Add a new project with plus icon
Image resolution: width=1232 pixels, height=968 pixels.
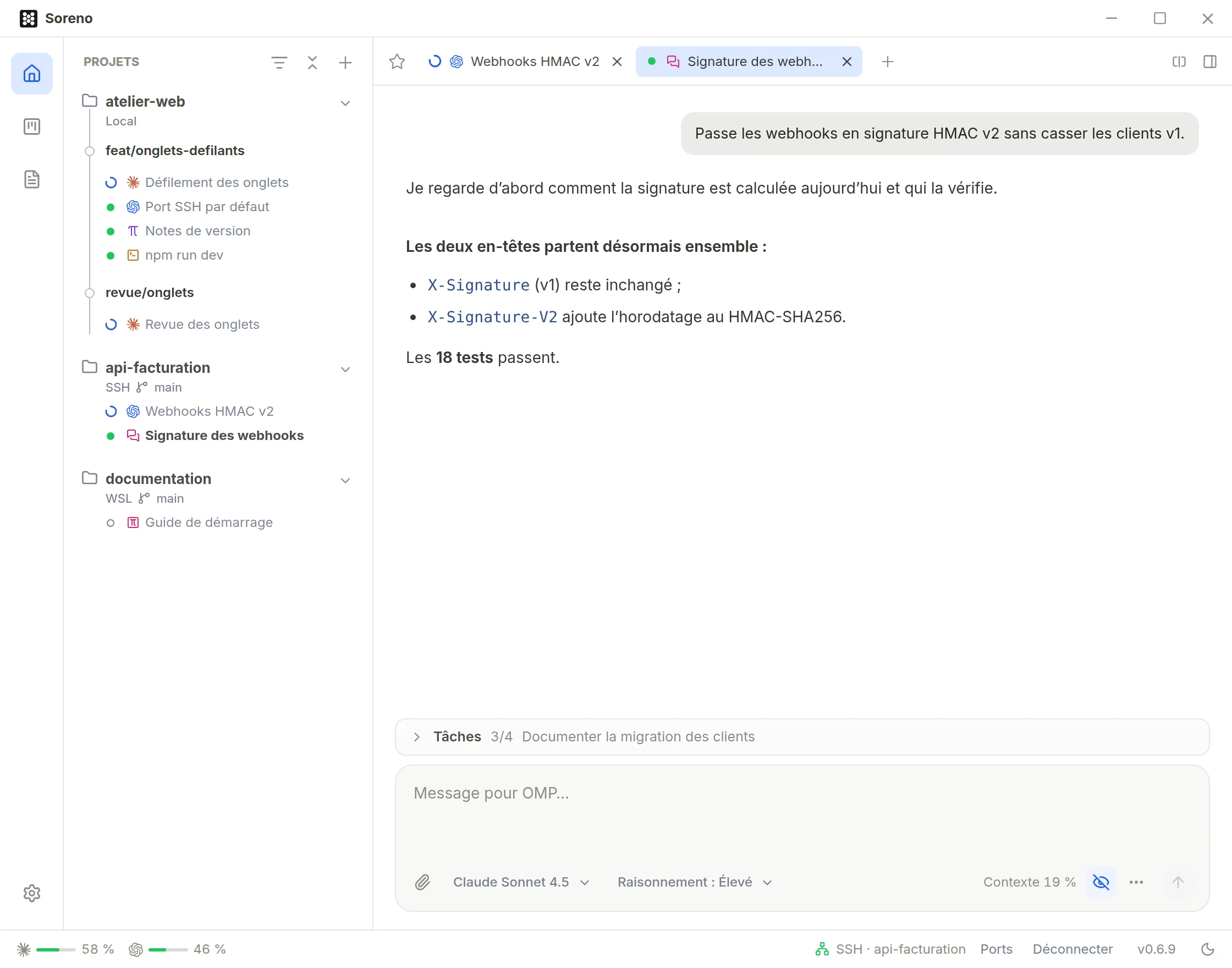(x=345, y=62)
